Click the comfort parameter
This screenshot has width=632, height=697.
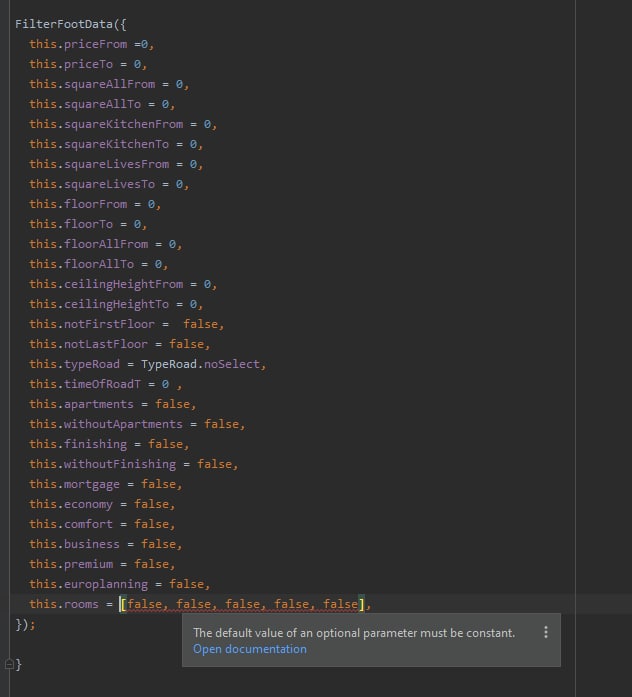(x=88, y=524)
